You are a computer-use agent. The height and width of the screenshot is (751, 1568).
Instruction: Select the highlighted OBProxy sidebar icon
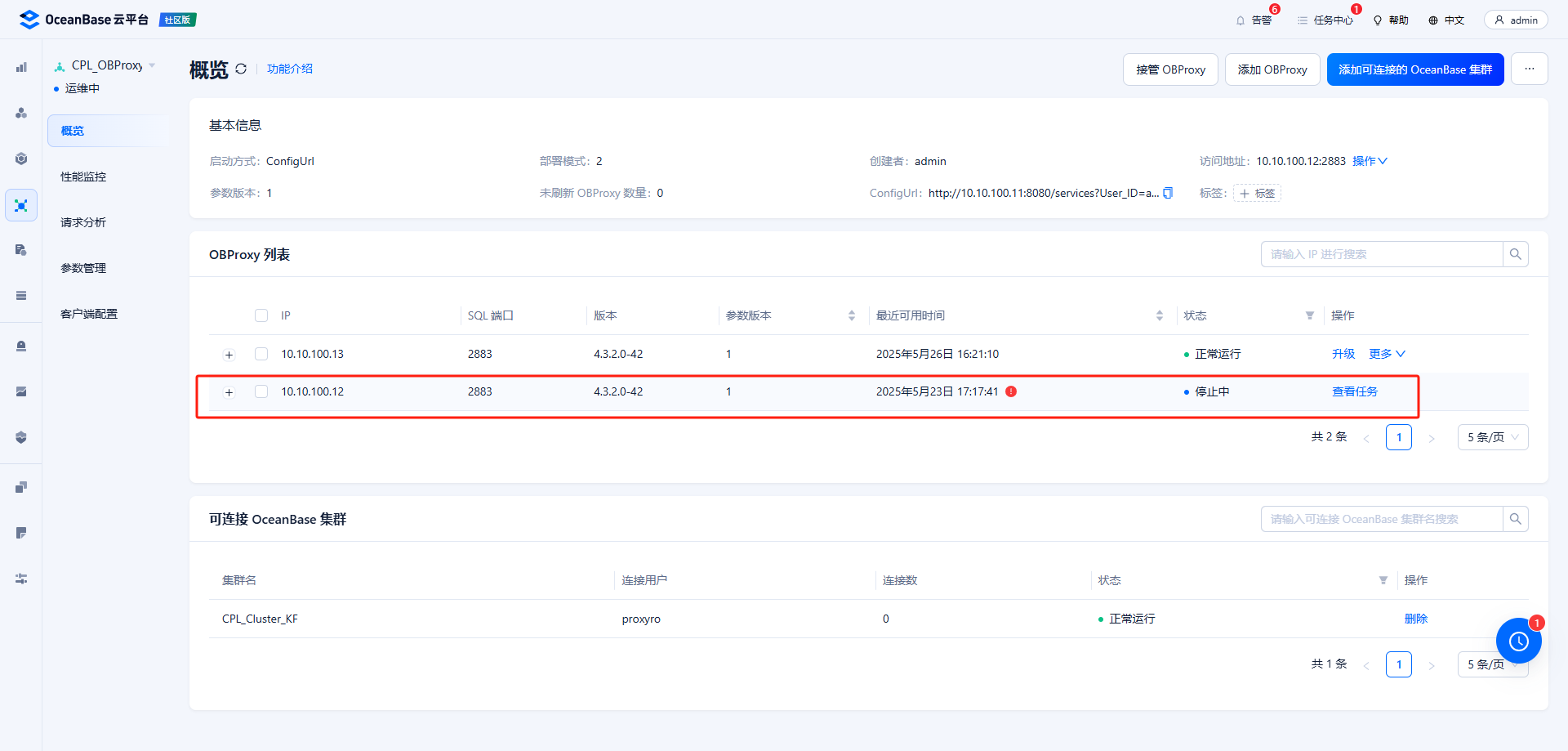point(21,205)
